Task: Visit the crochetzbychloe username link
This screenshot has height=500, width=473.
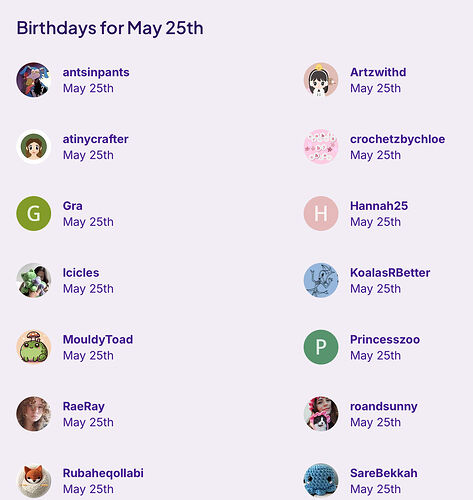Action: point(397,139)
